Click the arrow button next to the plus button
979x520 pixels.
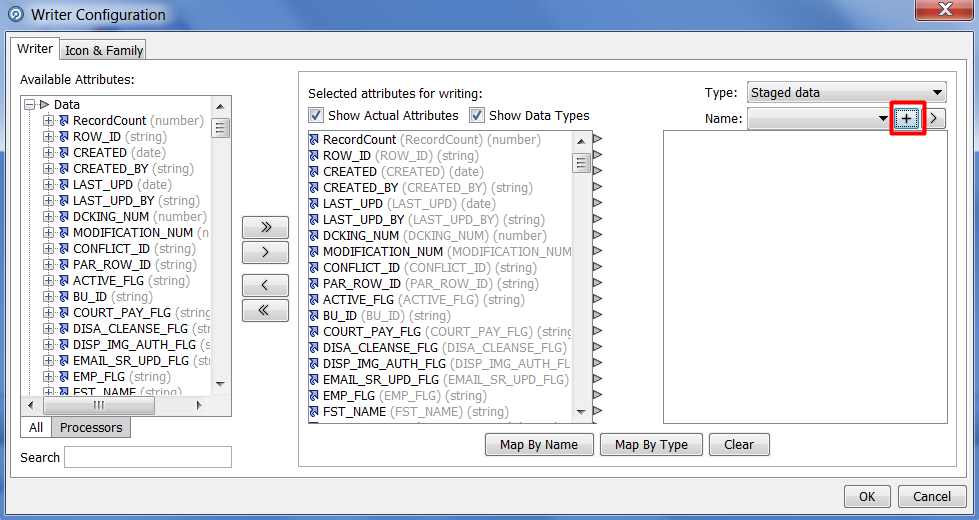click(933, 119)
